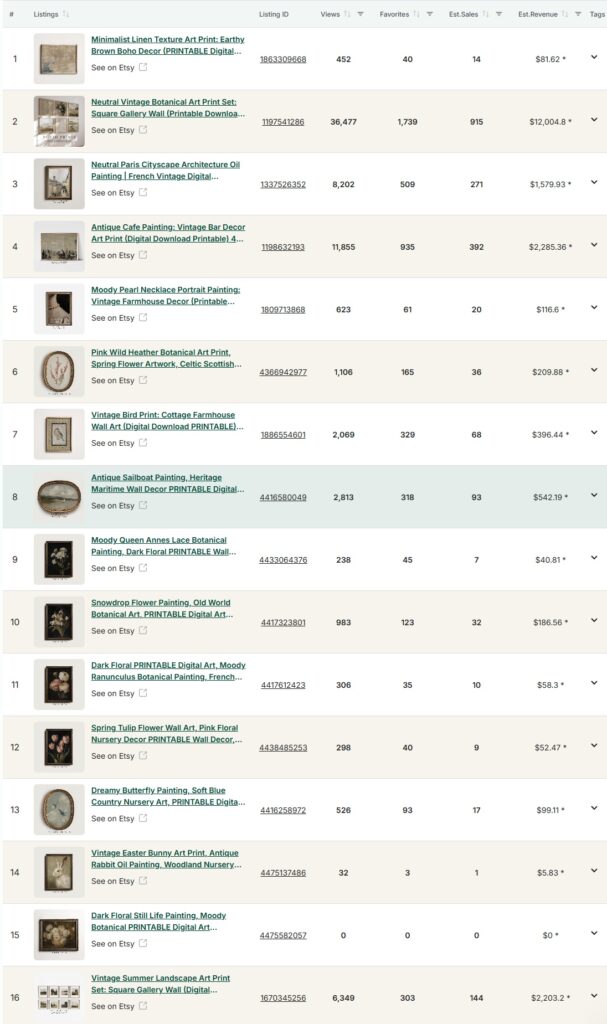Expand tags for Minimalist Linen Texture row
The width and height of the screenshot is (607, 1024).
click(594, 58)
